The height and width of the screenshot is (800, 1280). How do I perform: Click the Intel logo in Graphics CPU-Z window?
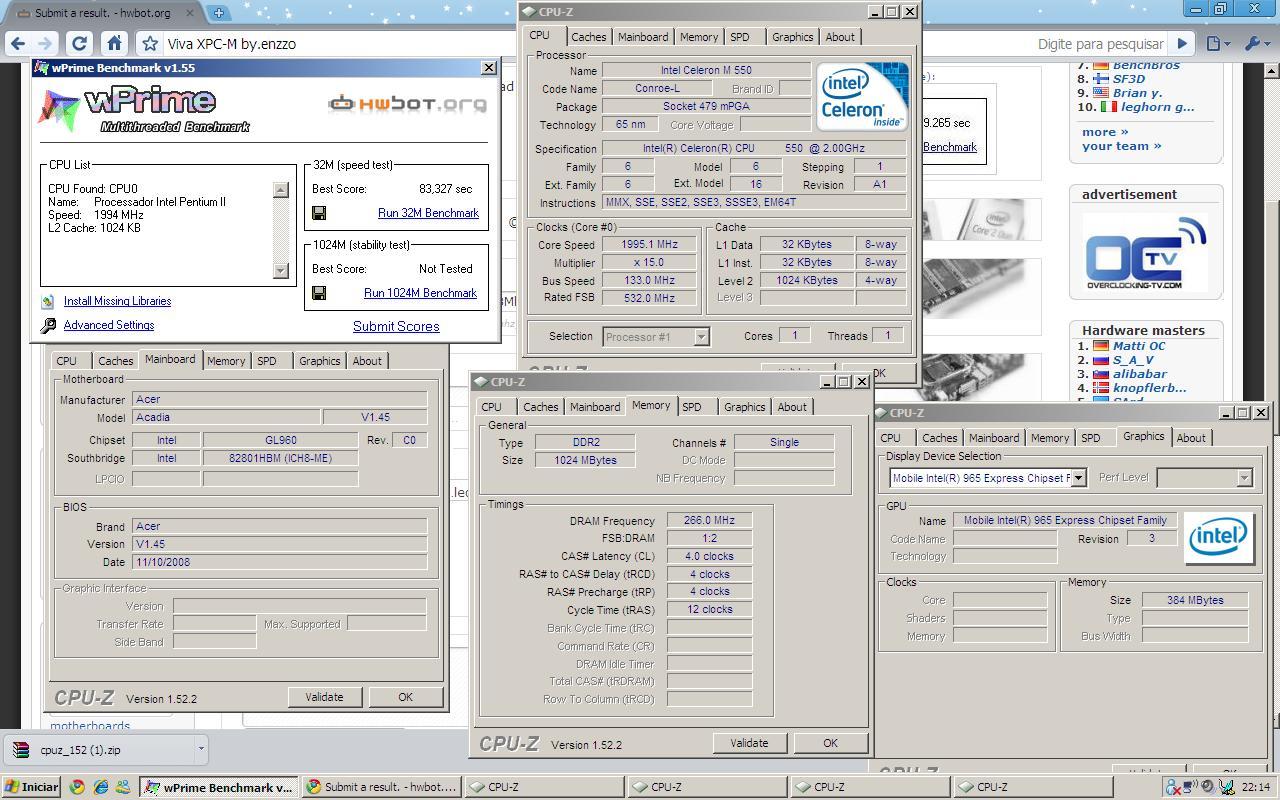click(x=1219, y=539)
